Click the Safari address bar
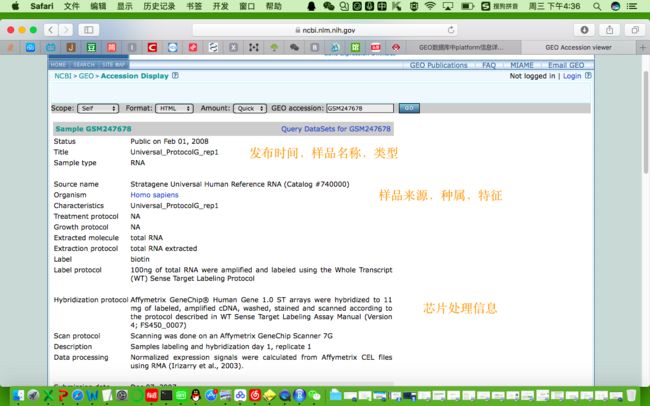The width and height of the screenshot is (650, 406). (325, 30)
